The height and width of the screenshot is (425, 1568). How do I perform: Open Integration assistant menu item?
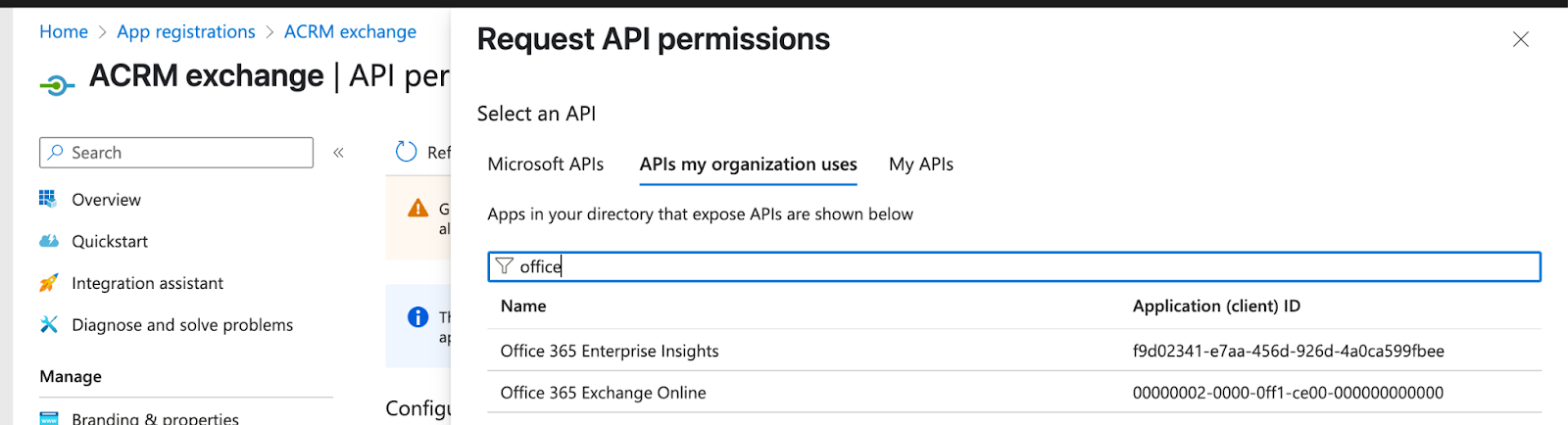pos(147,283)
